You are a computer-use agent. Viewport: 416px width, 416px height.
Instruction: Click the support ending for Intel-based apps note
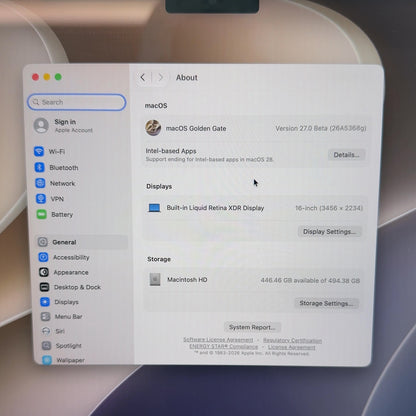[x=209, y=159]
